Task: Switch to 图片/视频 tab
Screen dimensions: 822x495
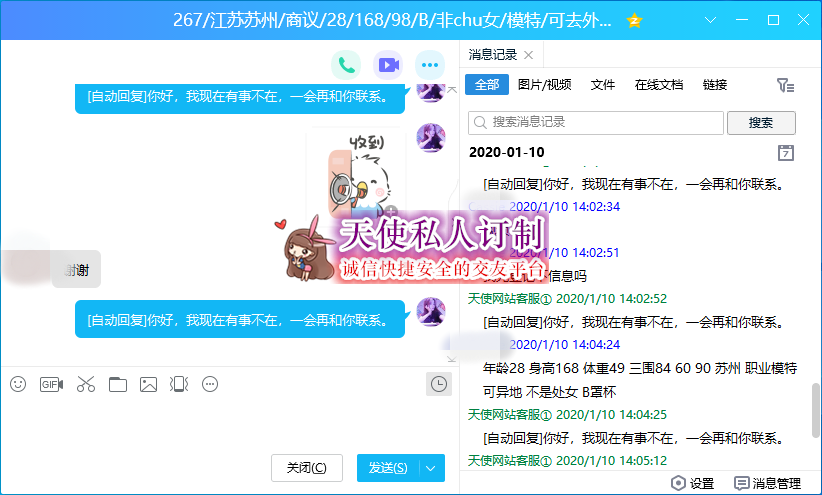Action: click(545, 85)
